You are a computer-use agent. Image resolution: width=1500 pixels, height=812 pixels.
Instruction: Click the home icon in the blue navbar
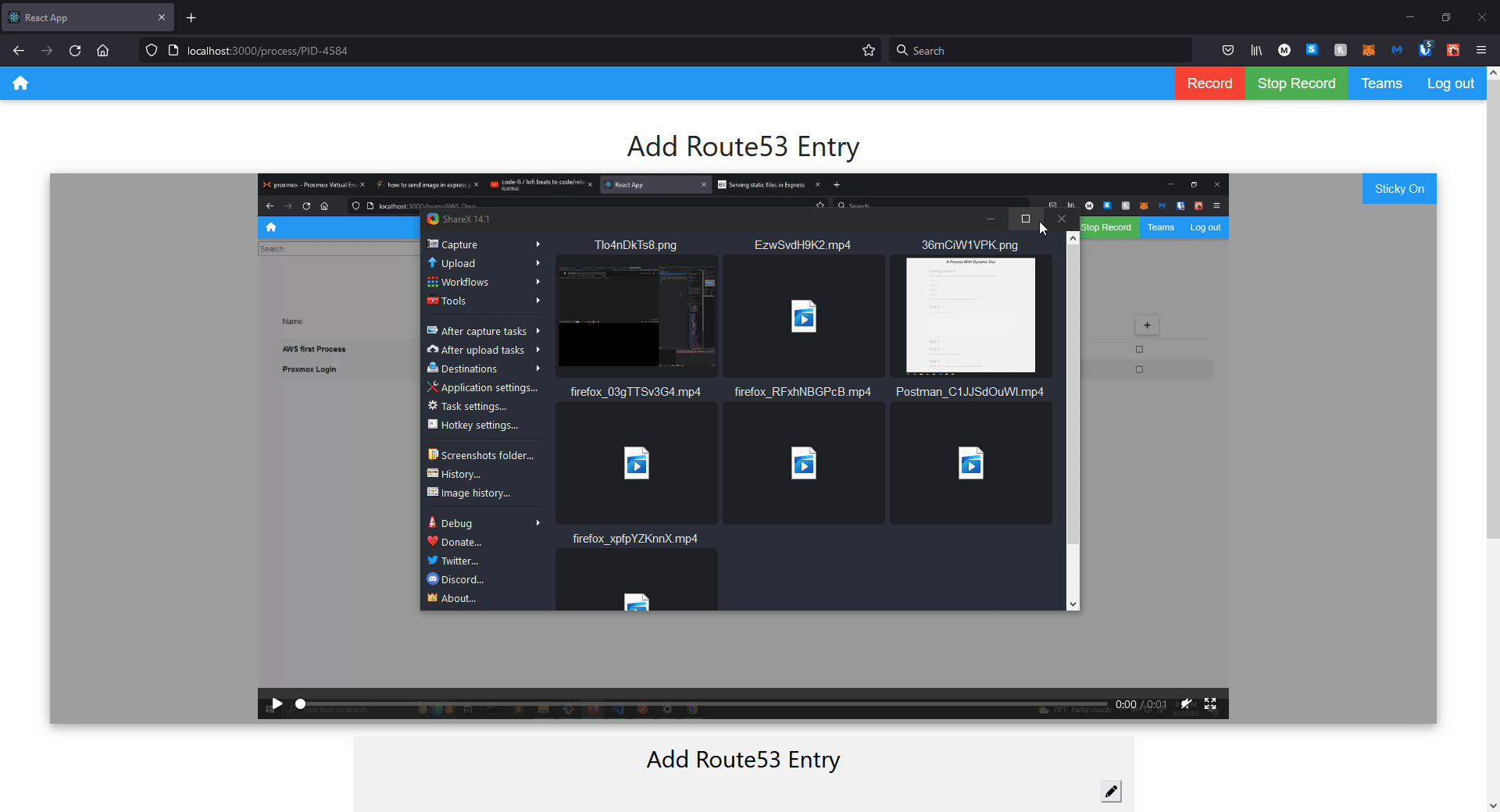20,84
